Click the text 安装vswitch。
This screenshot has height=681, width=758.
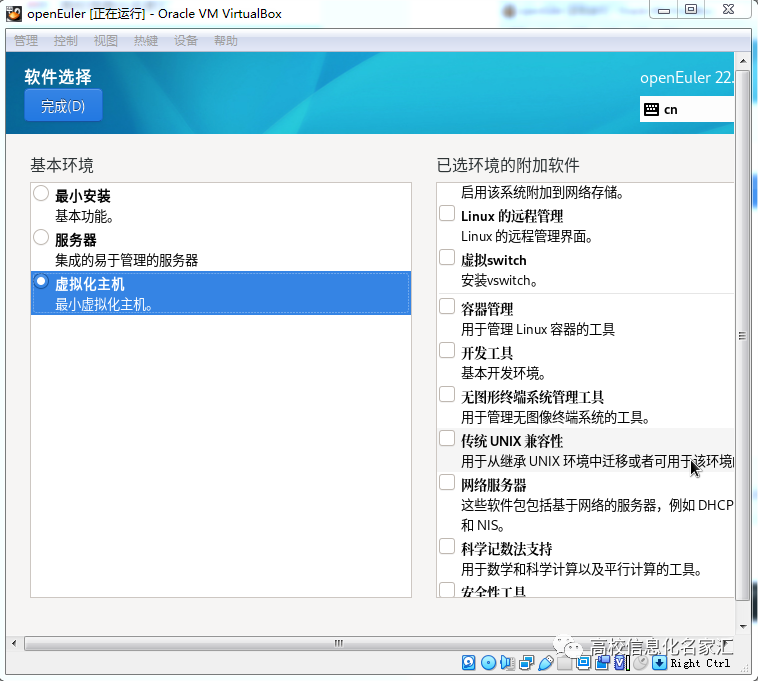499,280
